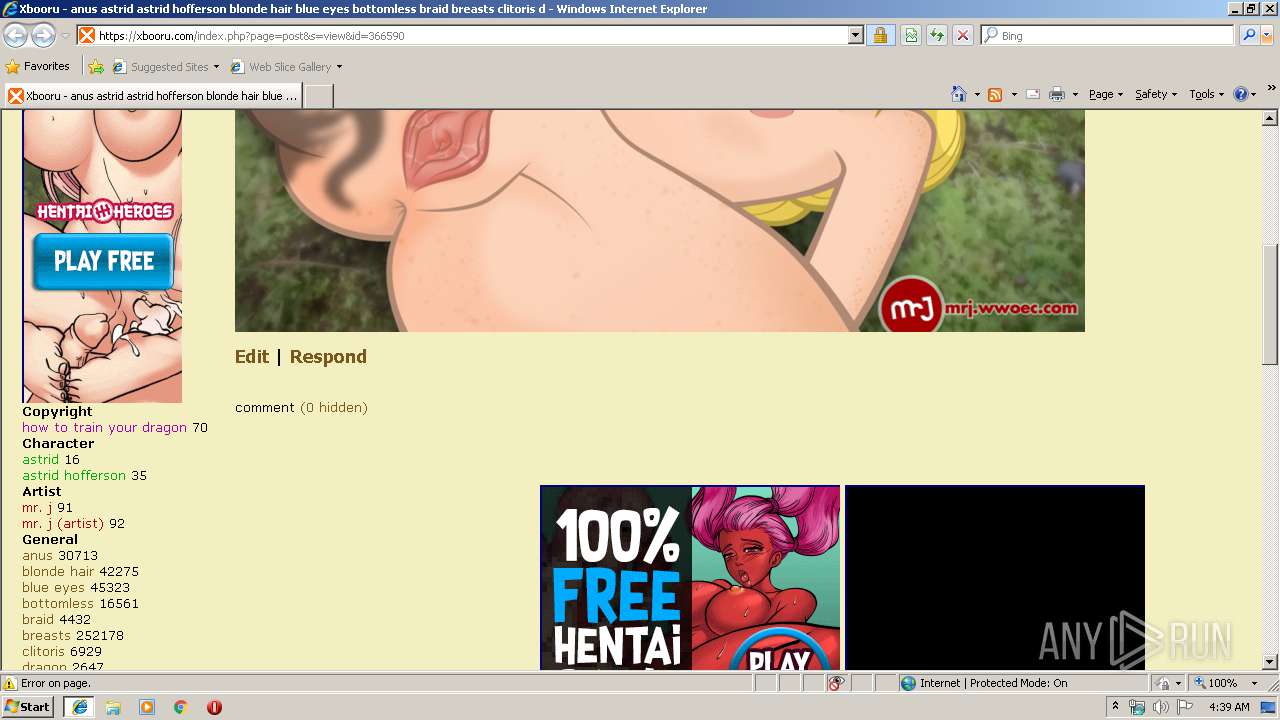Show hidden tray icons arrow
The height and width of the screenshot is (720, 1280).
point(1115,707)
